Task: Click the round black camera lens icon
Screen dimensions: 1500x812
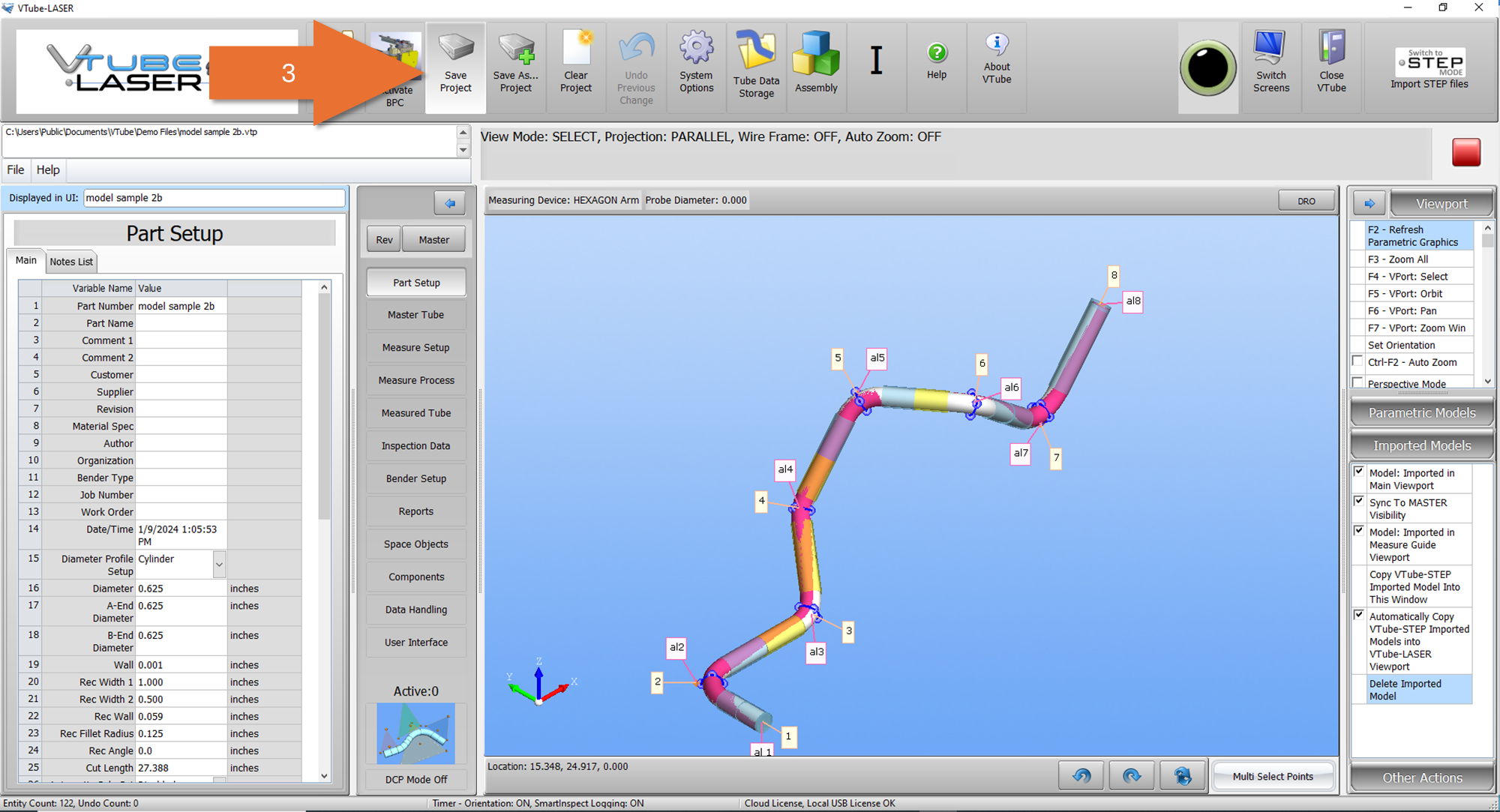Action: pyautogui.click(x=1207, y=68)
